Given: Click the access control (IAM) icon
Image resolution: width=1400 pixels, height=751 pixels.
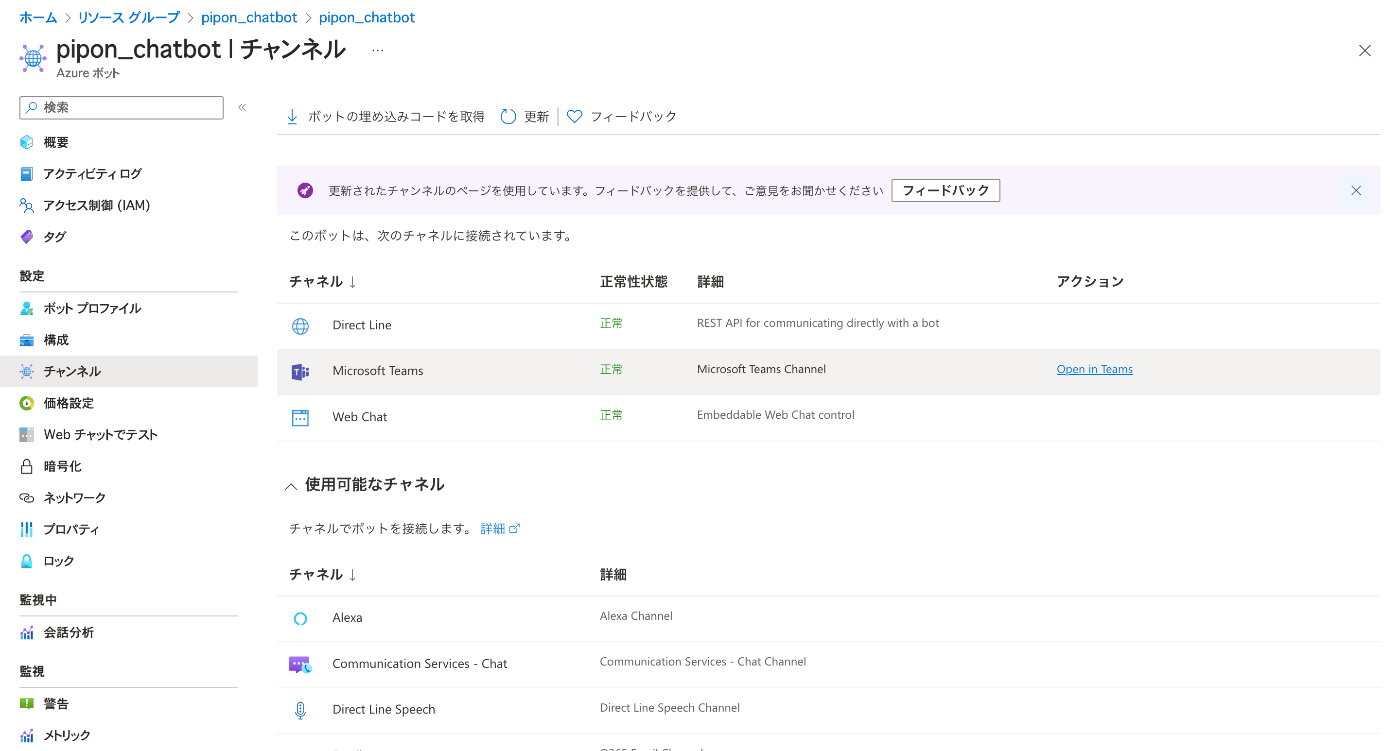Looking at the screenshot, I should [x=27, y=205].
